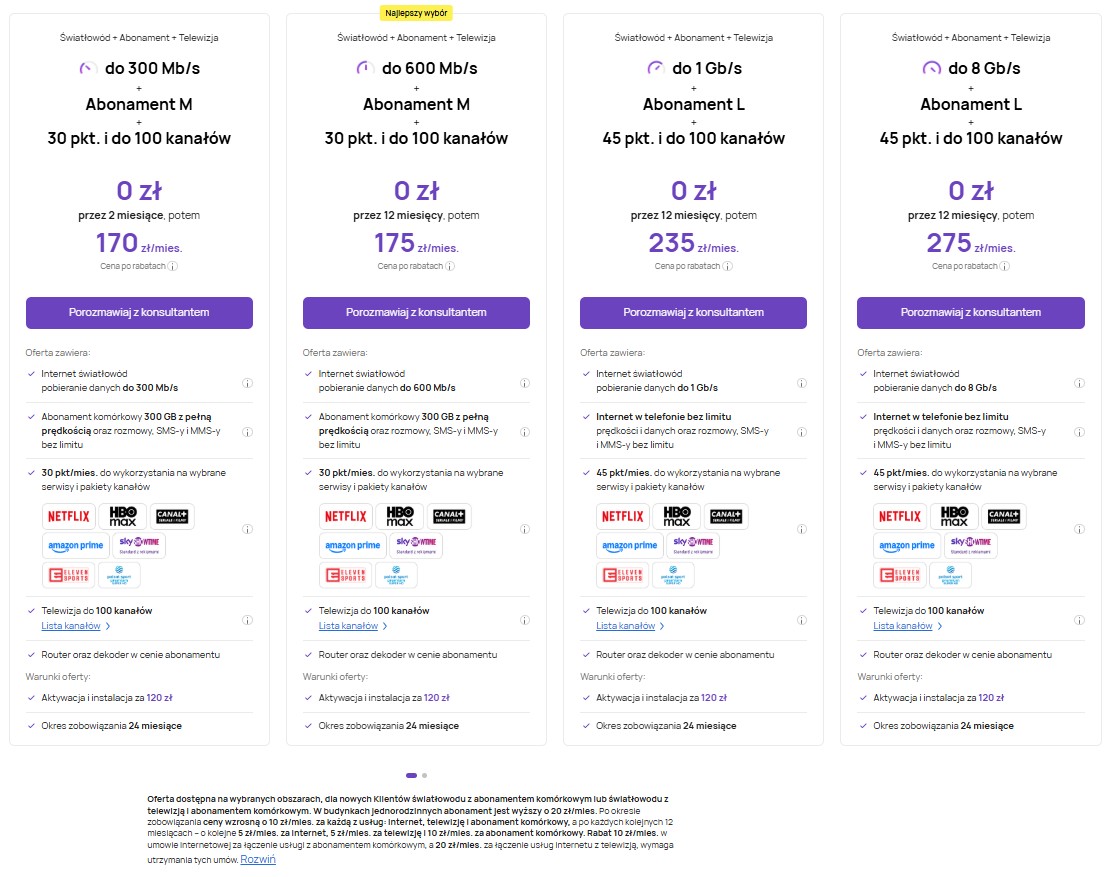Select the HBO Max logo in the 600 Mb/s plan
The width and height of the screenshot is (1113, 877).
tap(400, 516)
